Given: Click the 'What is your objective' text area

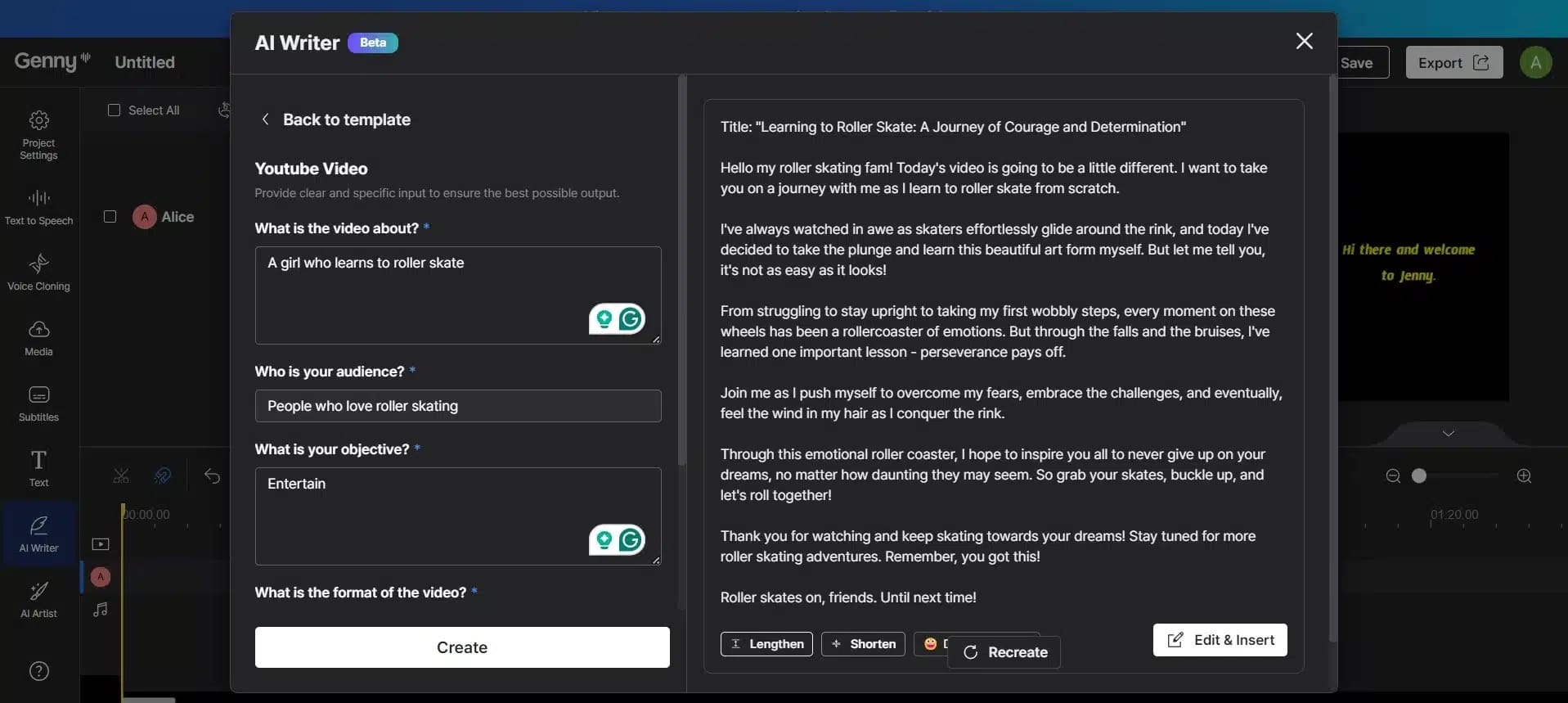Looking at the screenshot, I should click(x=458, y=516).
